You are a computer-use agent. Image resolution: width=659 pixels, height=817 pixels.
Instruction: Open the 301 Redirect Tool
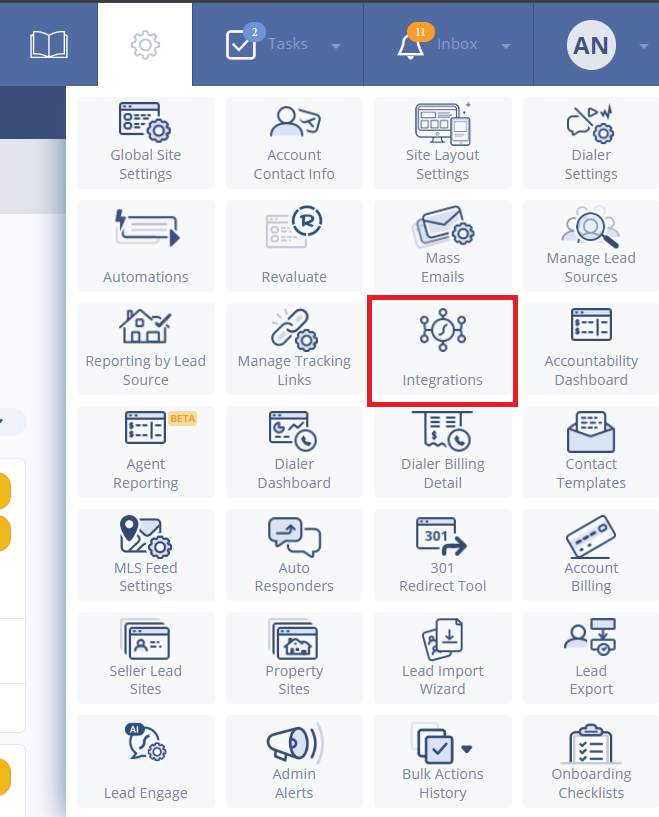442,555
